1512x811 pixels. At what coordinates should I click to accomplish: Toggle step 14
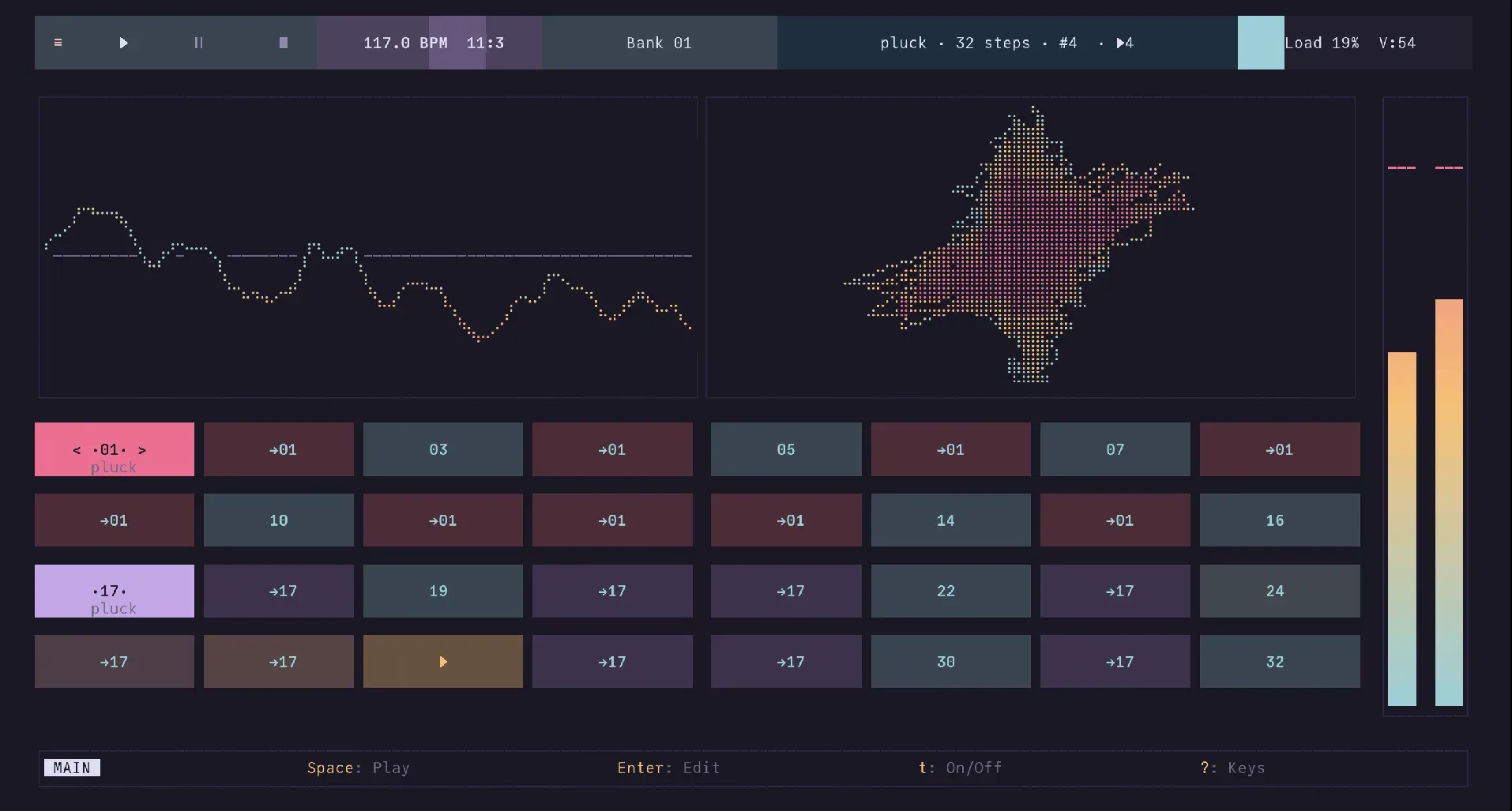[951, 520]
